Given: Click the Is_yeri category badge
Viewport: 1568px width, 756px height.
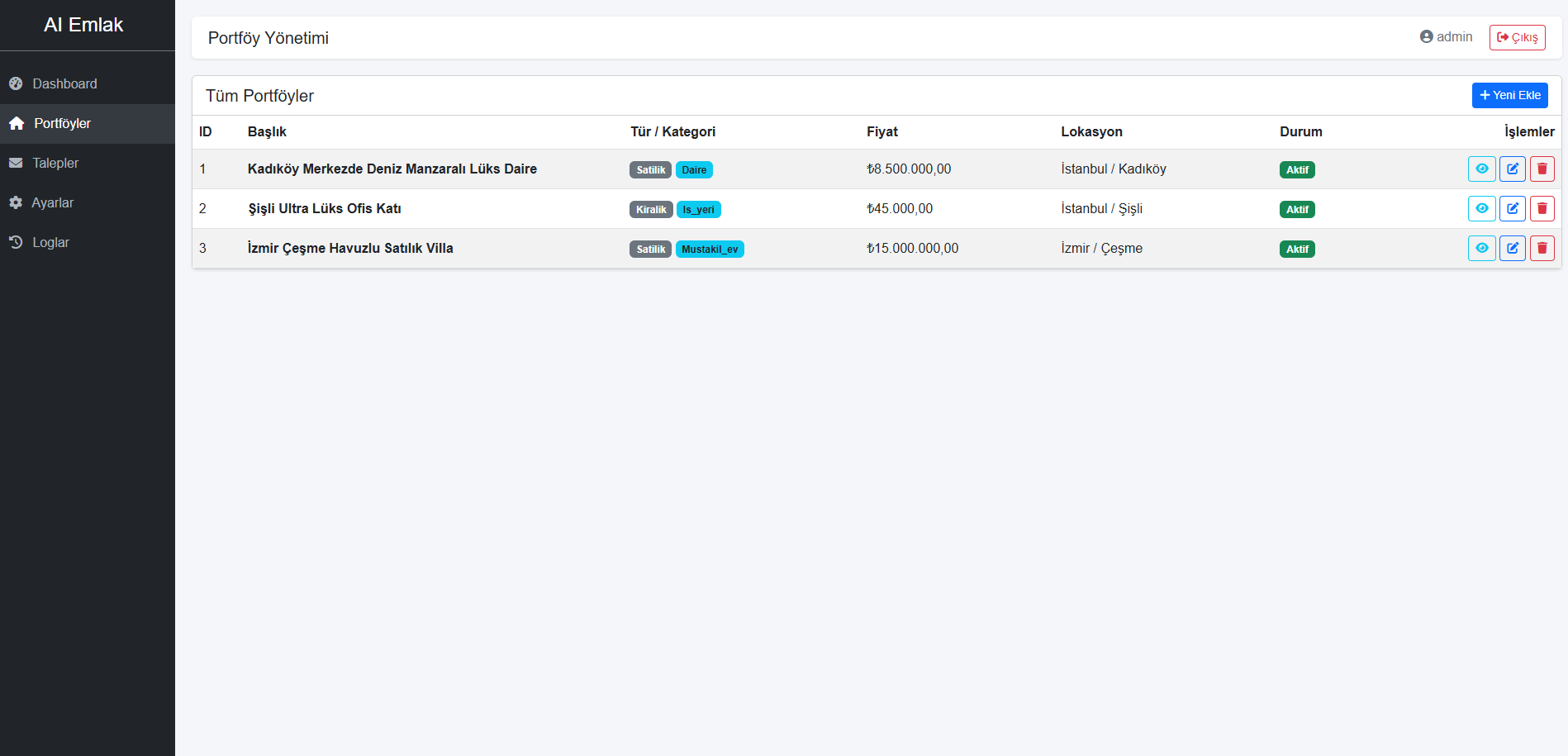Looking at the screenshot, I should click(x=698, y=210).
